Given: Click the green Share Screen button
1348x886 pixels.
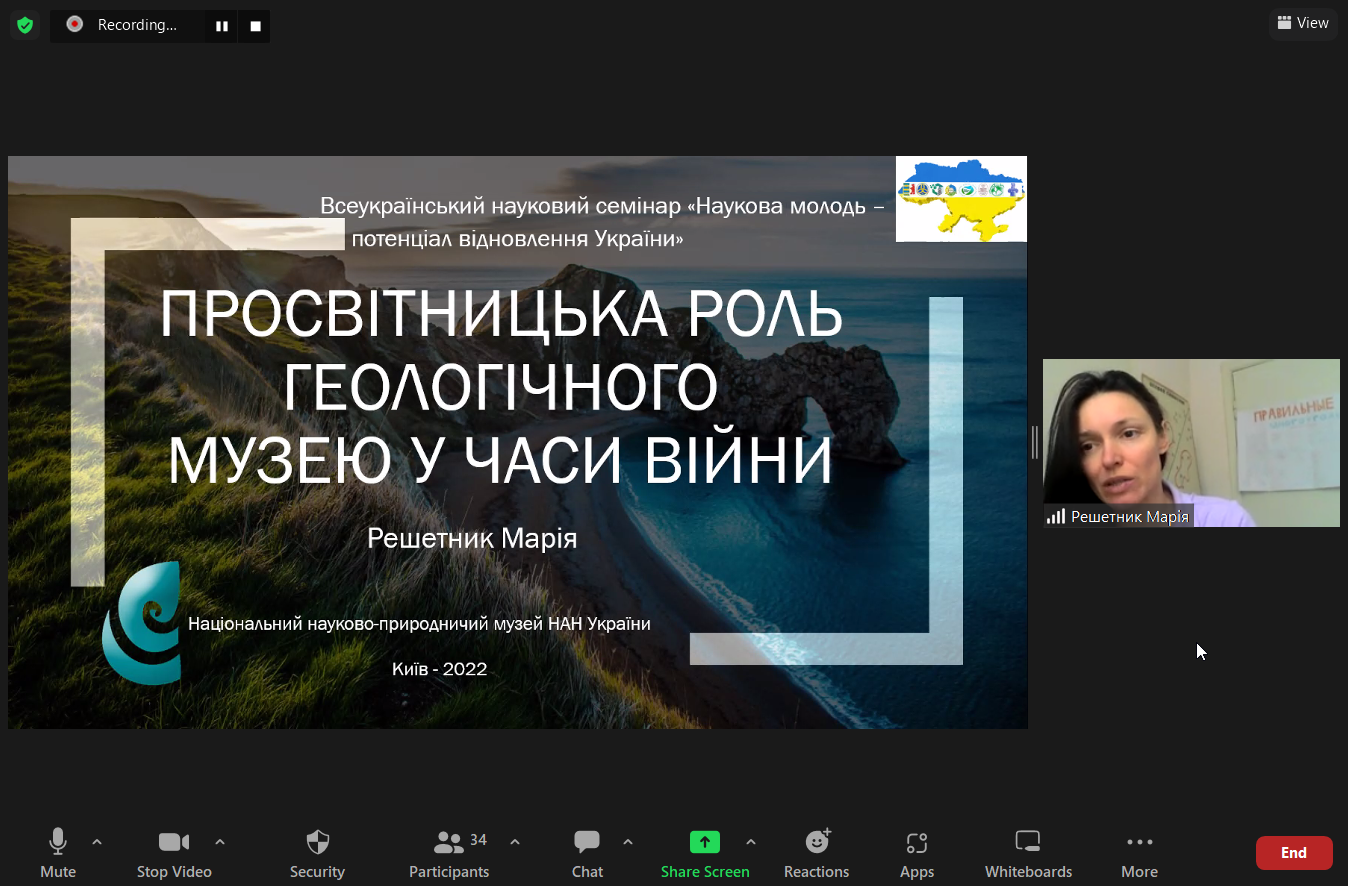Looking at the screenshot, I should point(704,853).
